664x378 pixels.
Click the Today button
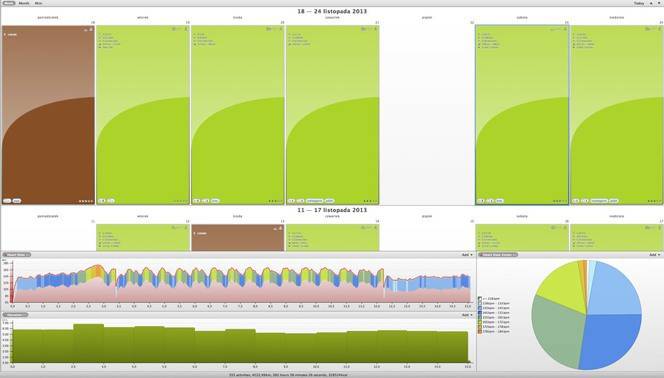[x=639, y=3]
